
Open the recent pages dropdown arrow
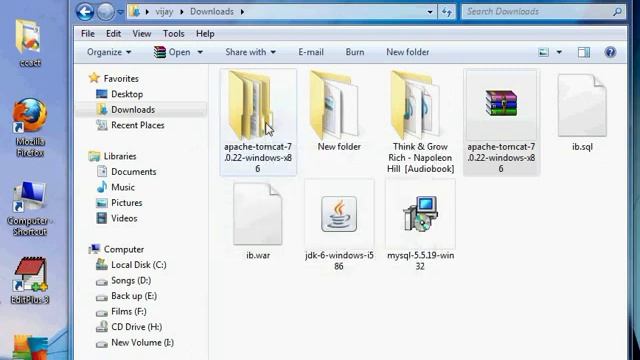pyautogui.click(x=120, y=12)
